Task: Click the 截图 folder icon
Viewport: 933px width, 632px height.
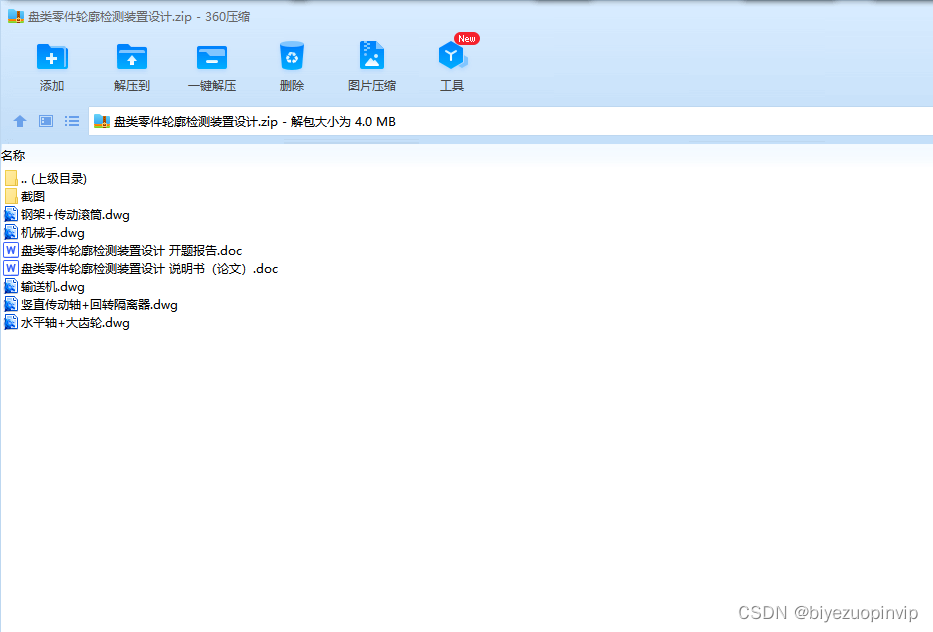Action: (11, 196)
